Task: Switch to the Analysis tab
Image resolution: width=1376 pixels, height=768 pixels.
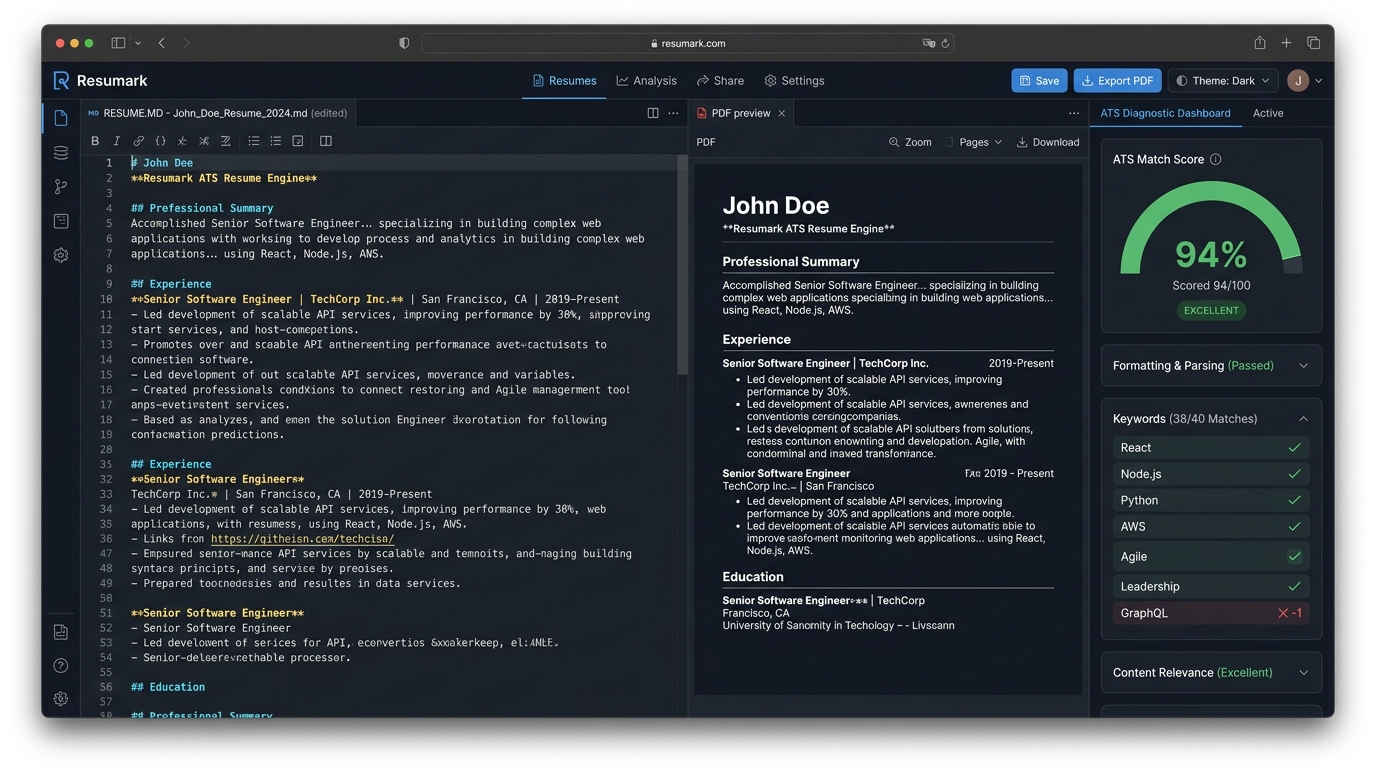Action: pos(647,81)
